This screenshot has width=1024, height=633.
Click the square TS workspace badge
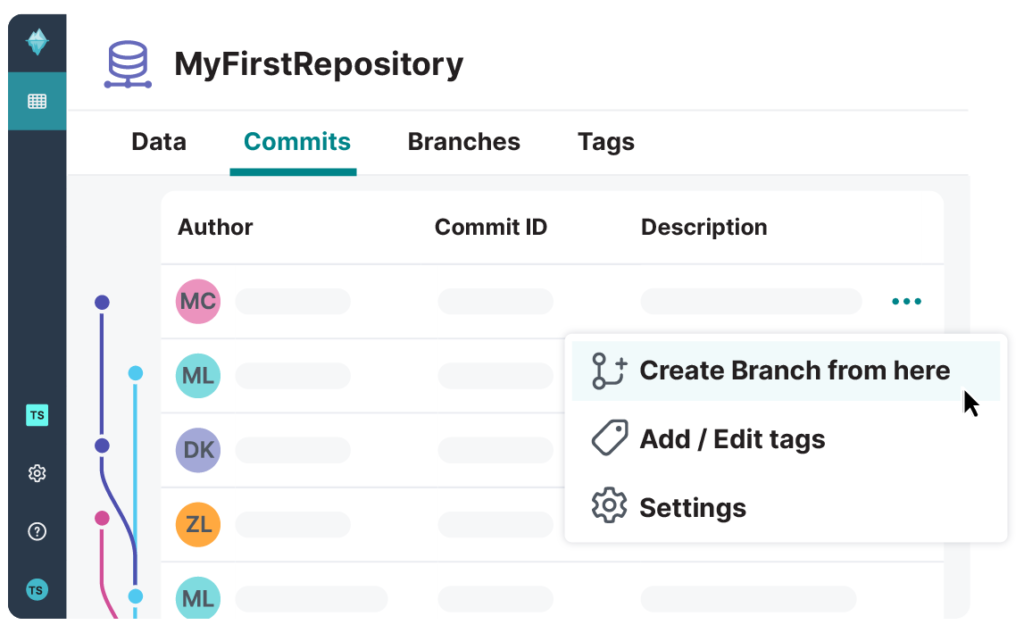pyautogui.click(x=37, y=415)
